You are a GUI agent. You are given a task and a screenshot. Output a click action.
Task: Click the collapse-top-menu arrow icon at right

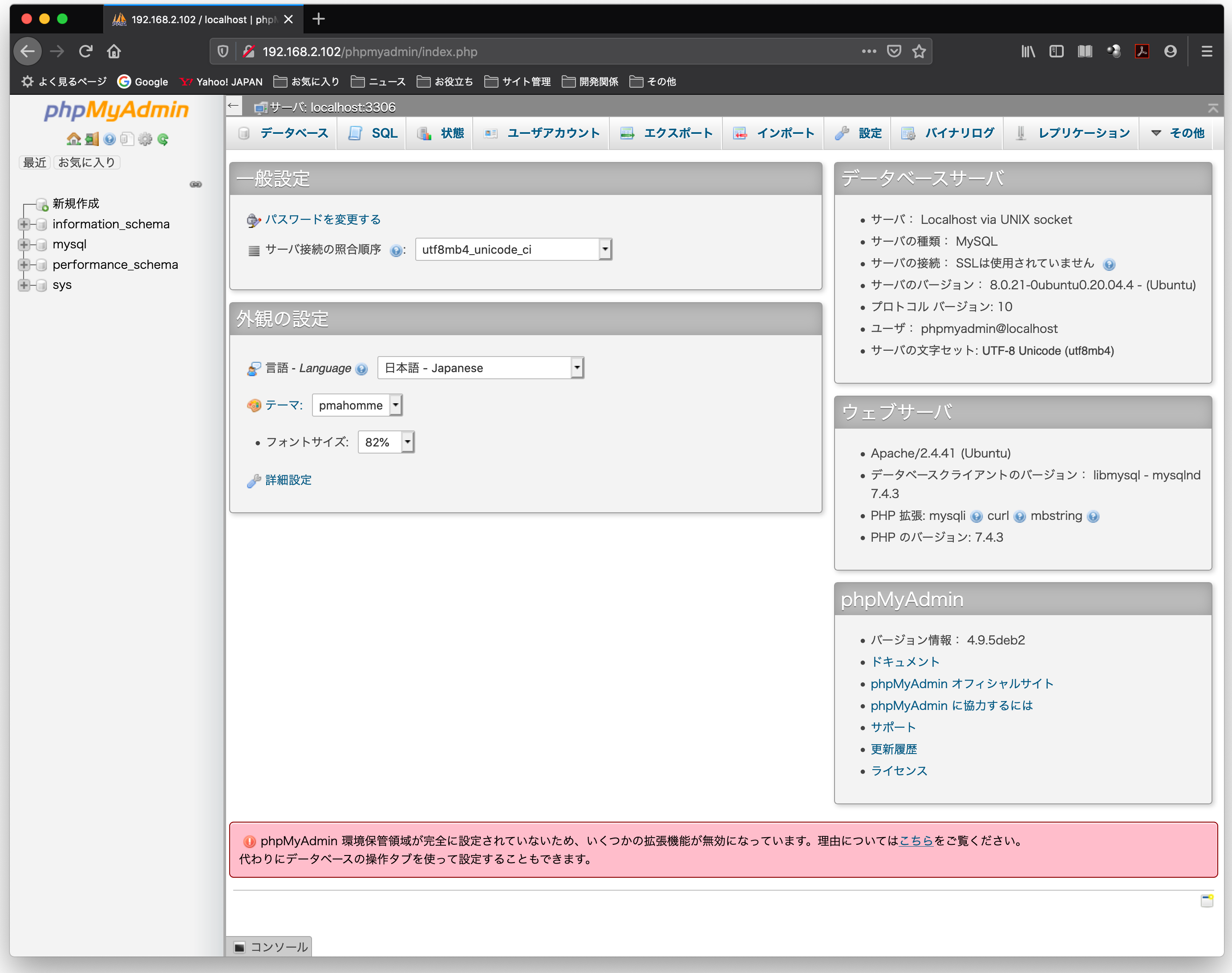pos(1212,108)
